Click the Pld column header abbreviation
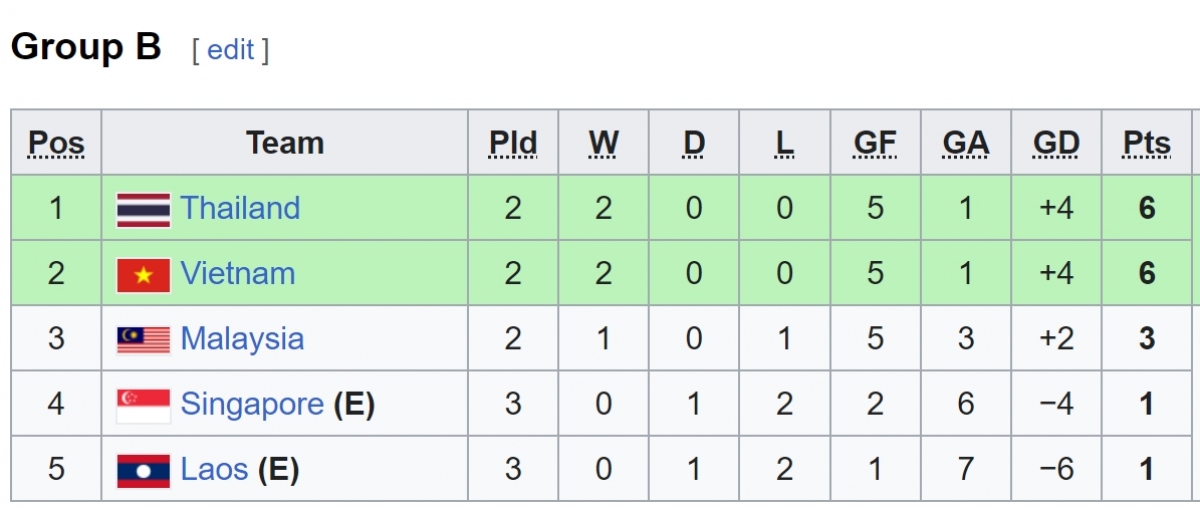The width and height of the screenshot is (1200, 508). (x=513, y=144)
